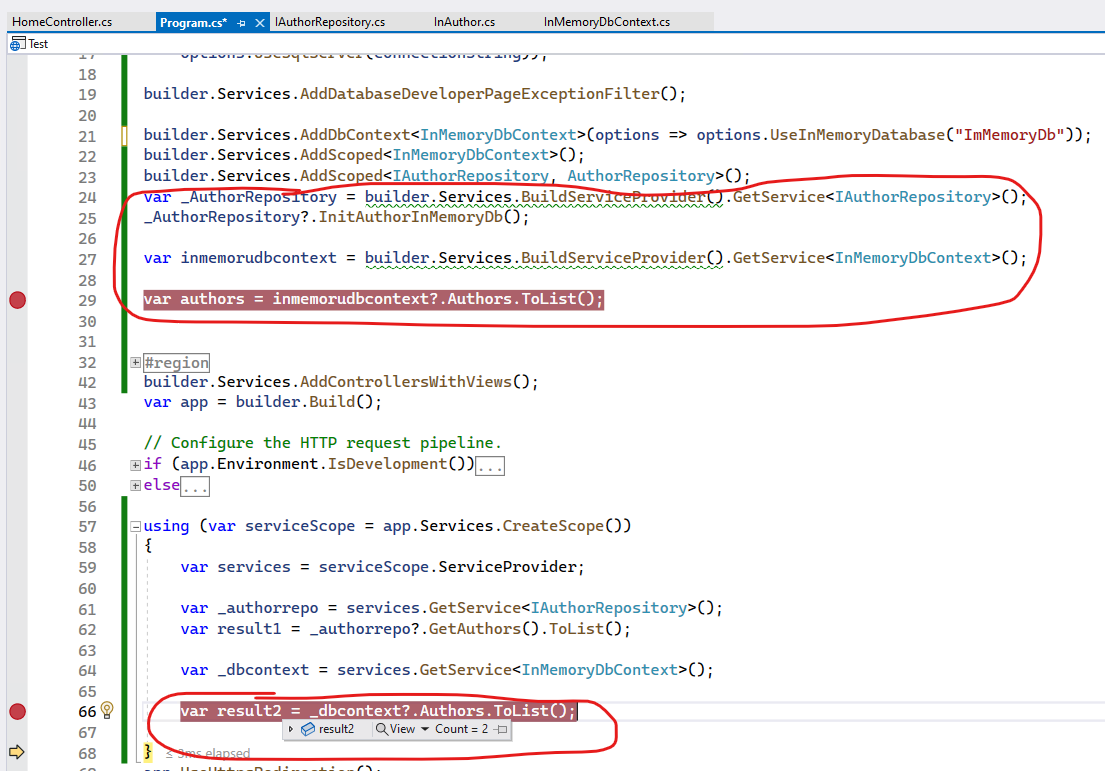Viewport: 1105px width, 771px height.
Task: Click _dbcontext variable on line 64
Action: click(x=263, y=670)
